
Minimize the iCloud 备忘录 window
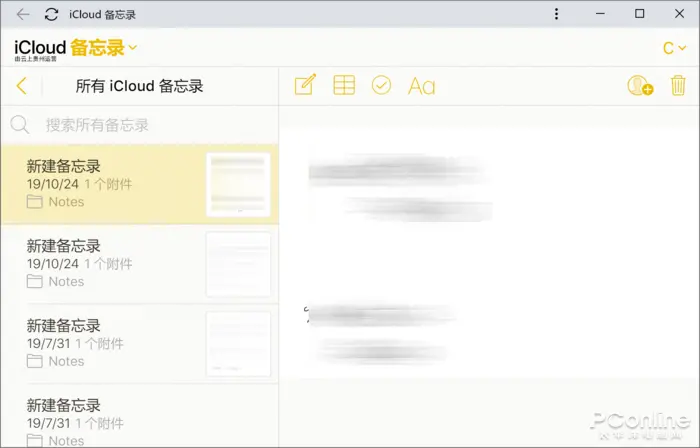tap(600, 14)
